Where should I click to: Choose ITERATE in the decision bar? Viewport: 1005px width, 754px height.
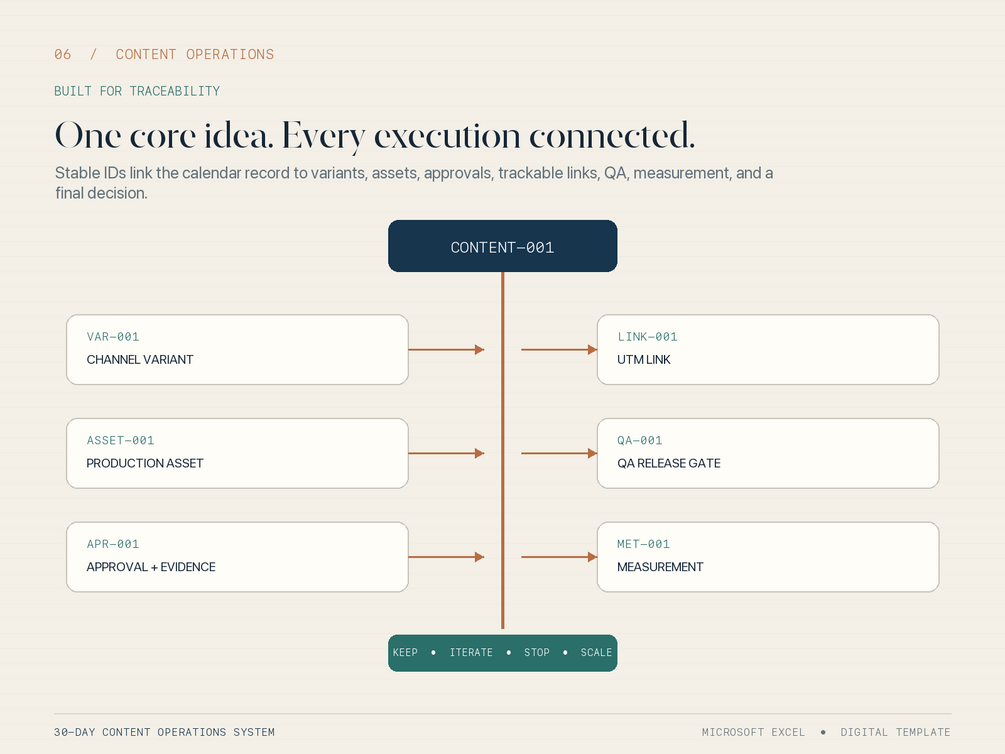[471, 653]
